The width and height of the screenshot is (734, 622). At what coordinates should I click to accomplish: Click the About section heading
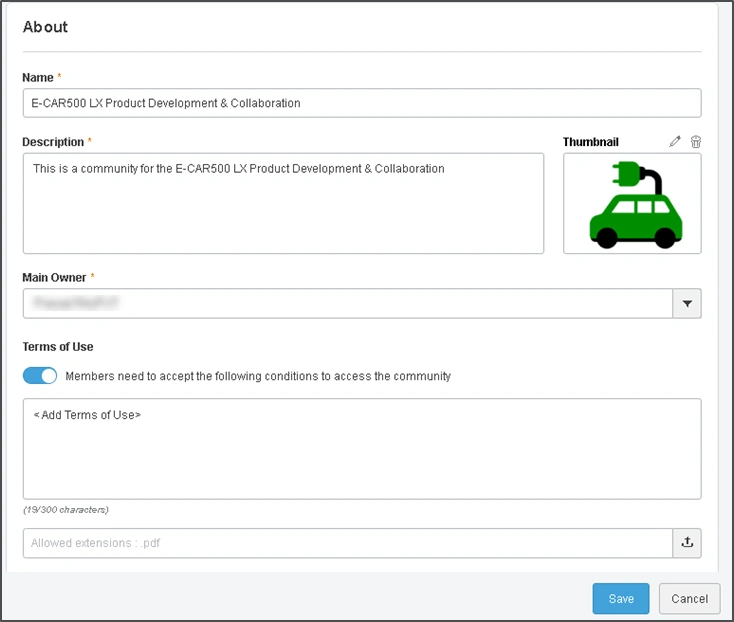46,27
